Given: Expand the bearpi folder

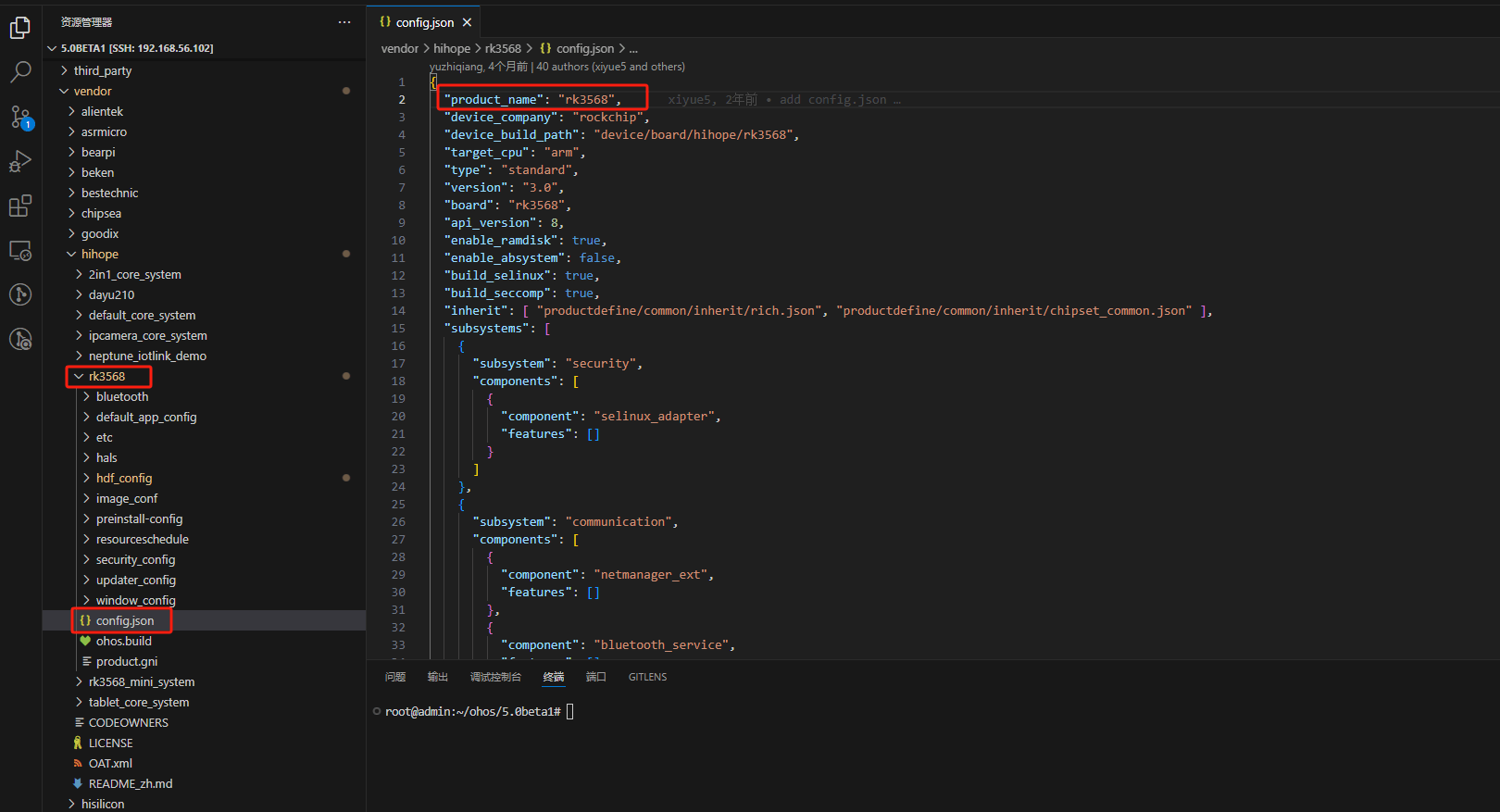Looking at the screenshot, I should pyautogui.click(x=71, y=152).
